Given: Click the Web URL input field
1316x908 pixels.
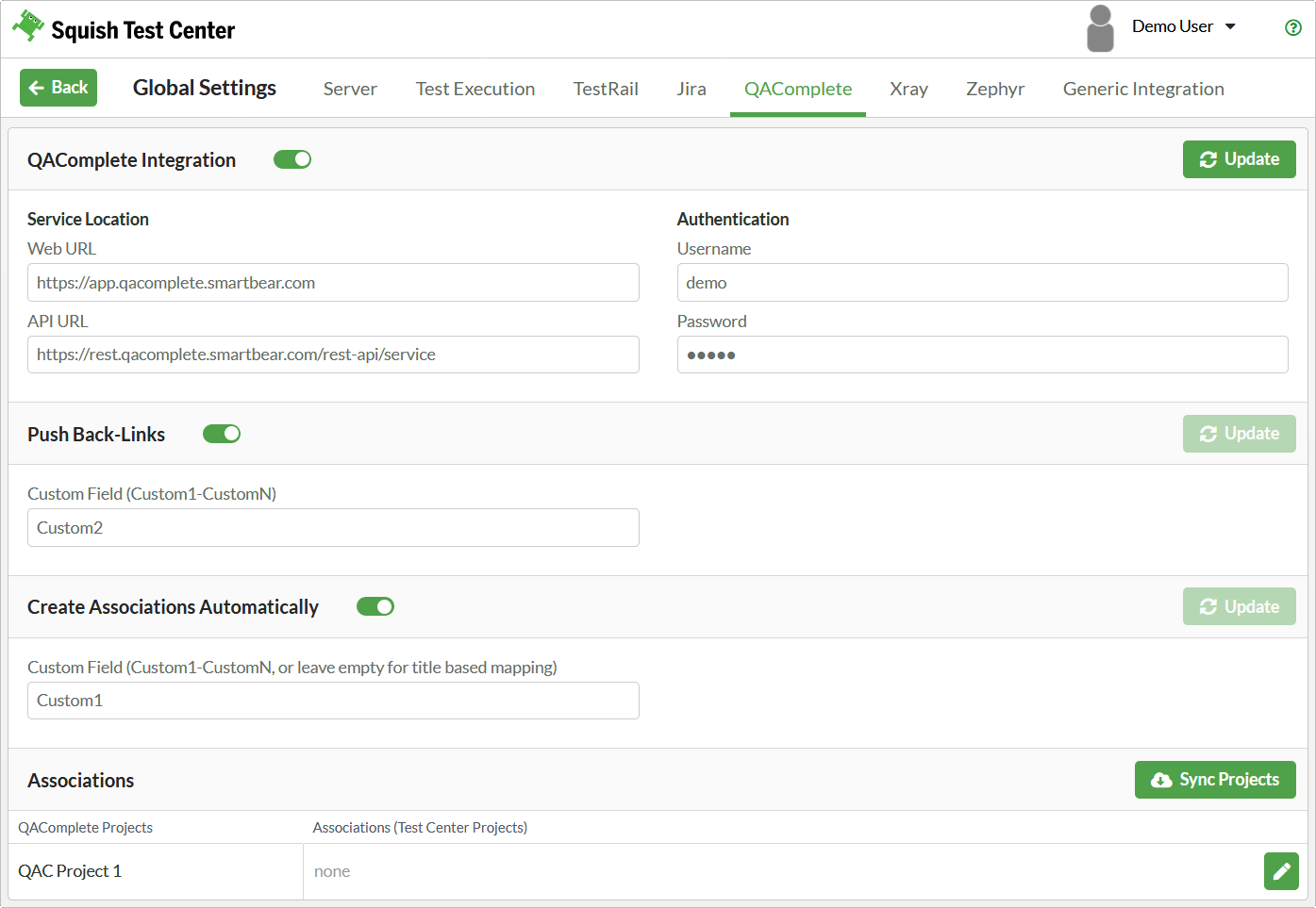Looking at the screenshot, I should pos(333,283).
